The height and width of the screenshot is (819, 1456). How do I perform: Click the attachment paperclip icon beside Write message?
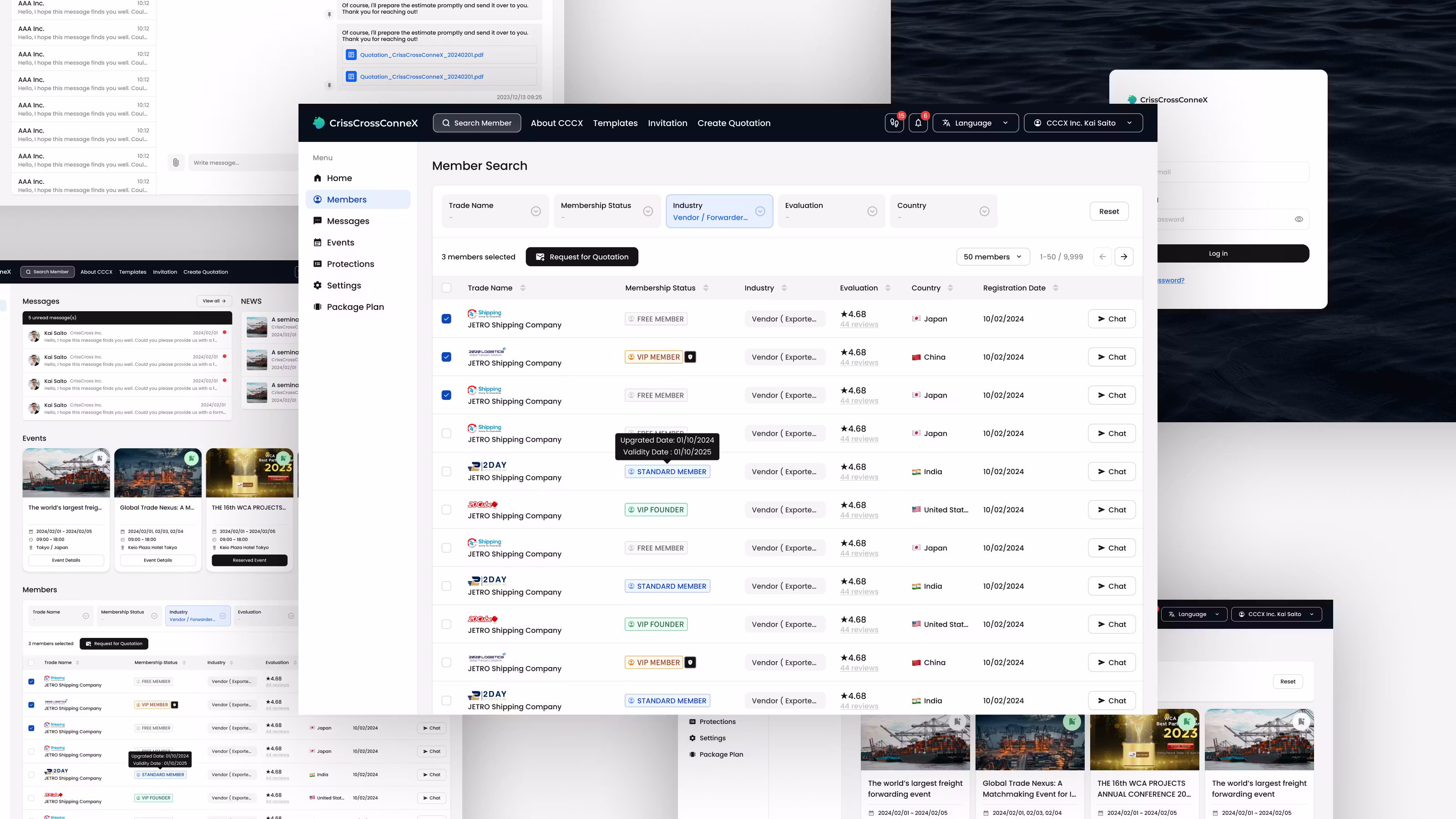(x=176, y=163)
